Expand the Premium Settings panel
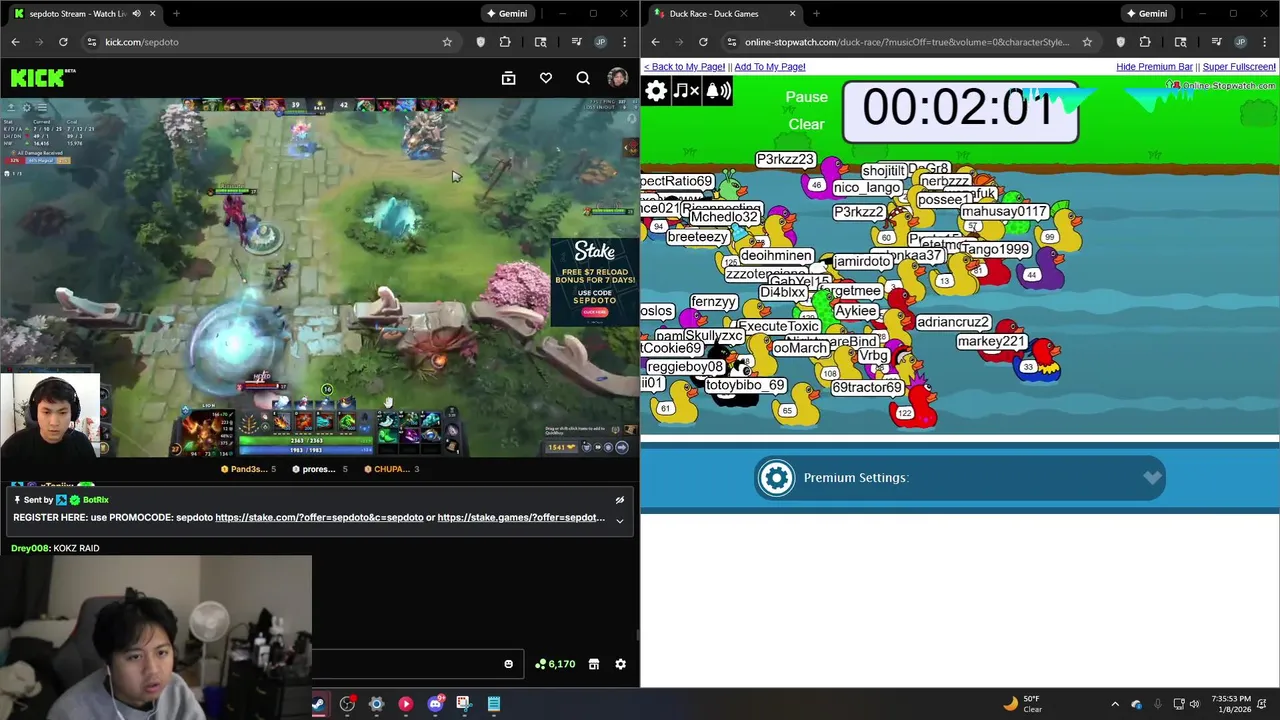Screen dimensions: 1280x720 point(1152,478)
